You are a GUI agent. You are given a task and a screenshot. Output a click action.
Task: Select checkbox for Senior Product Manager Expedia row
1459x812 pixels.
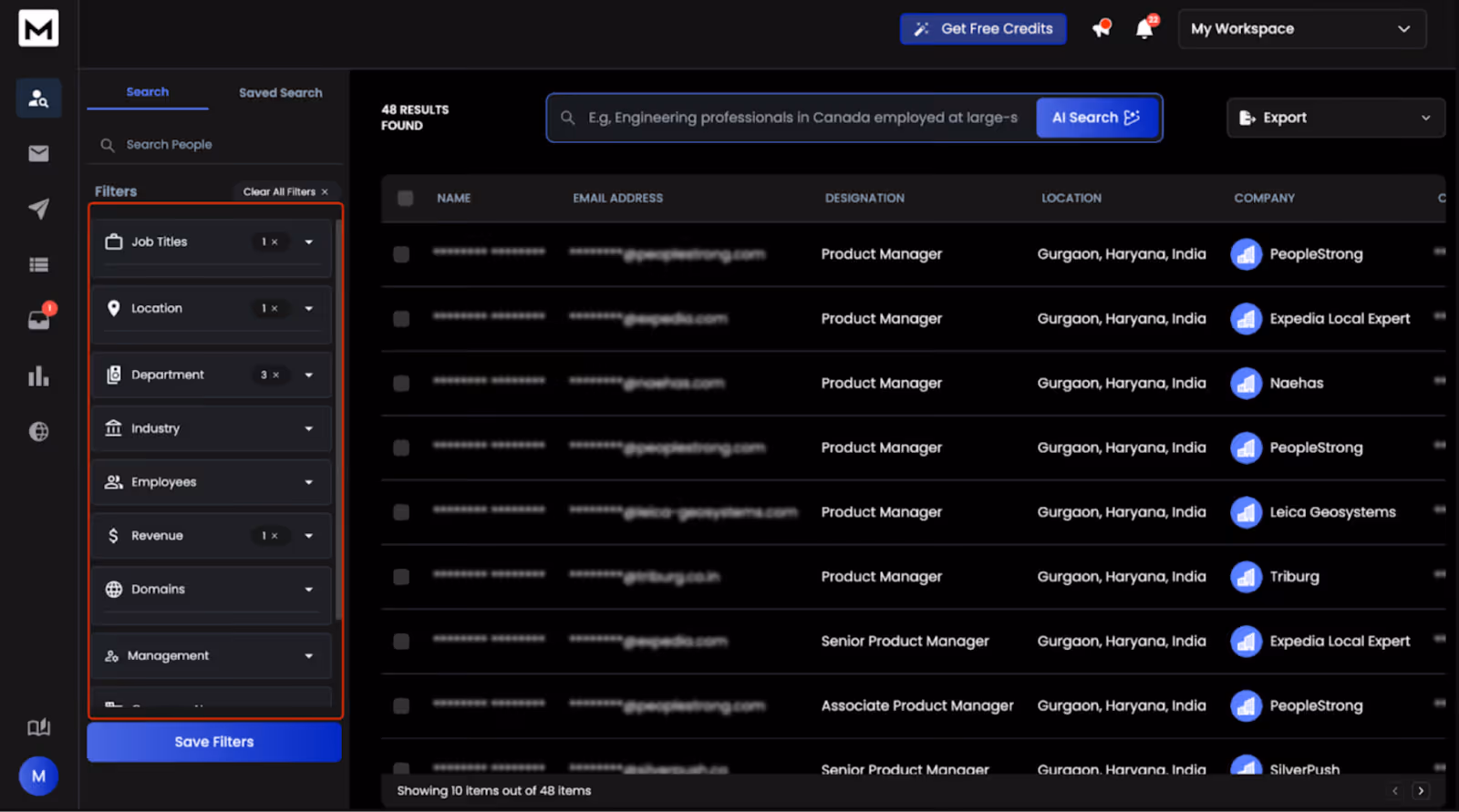[x=401, y=642]
